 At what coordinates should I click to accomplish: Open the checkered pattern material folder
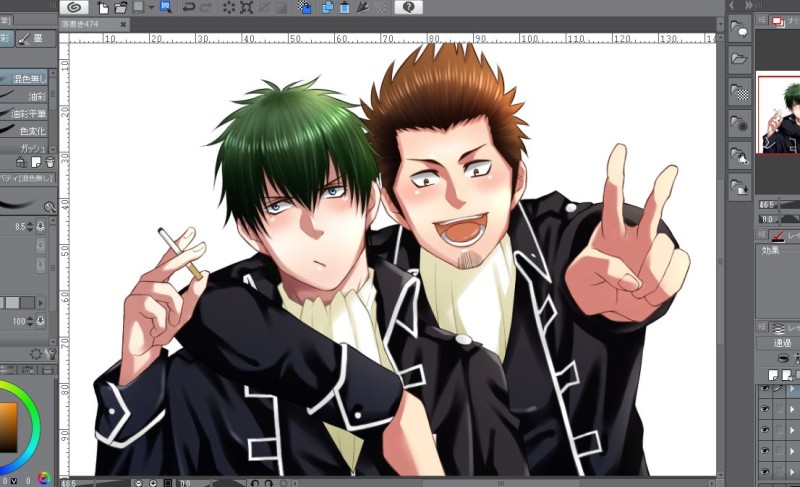[x=739, y=92]
